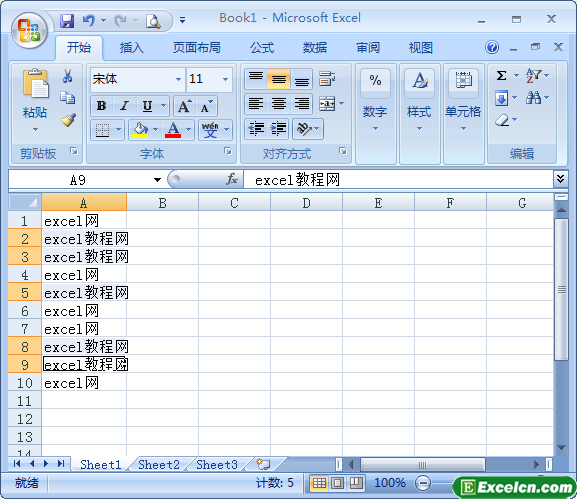Click the Wrap Text icon

pos(327,78)
